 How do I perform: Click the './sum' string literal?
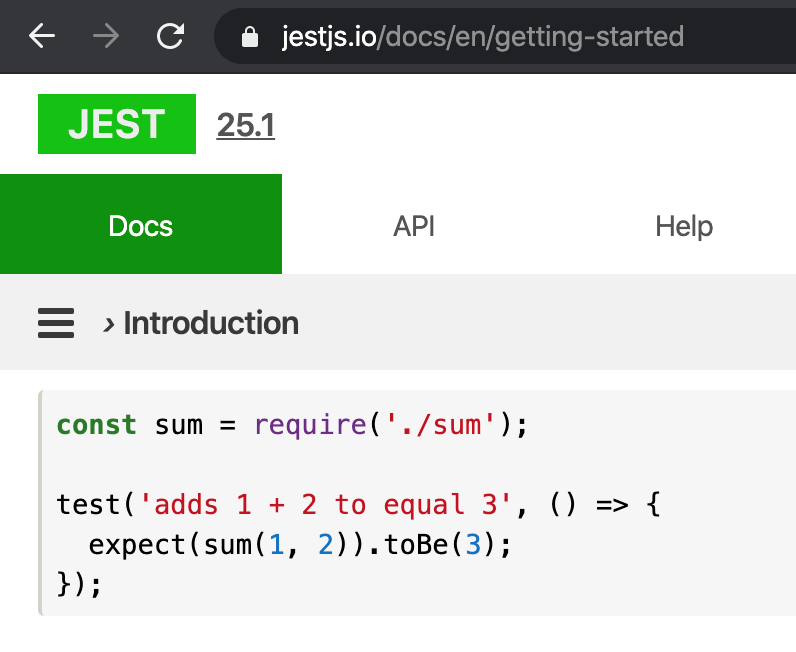[440, 425]
